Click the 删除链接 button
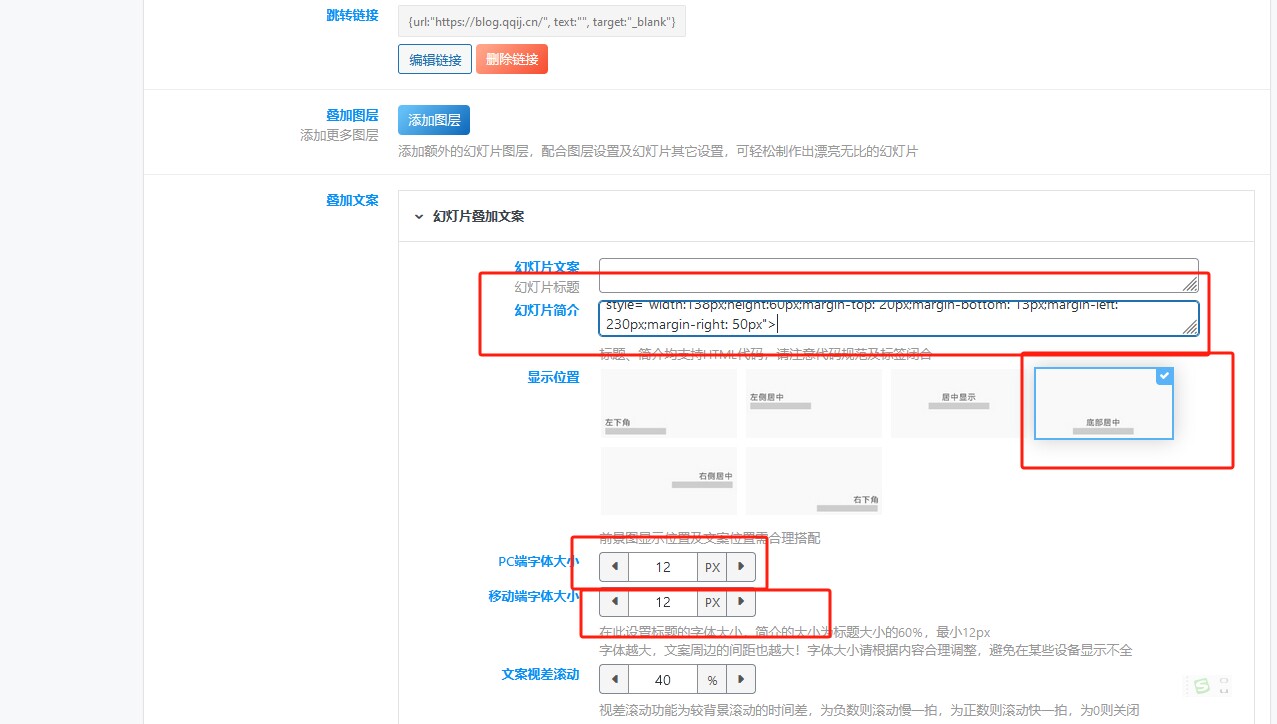Viewport: 1277px width, 724px height. click(511, 59)
